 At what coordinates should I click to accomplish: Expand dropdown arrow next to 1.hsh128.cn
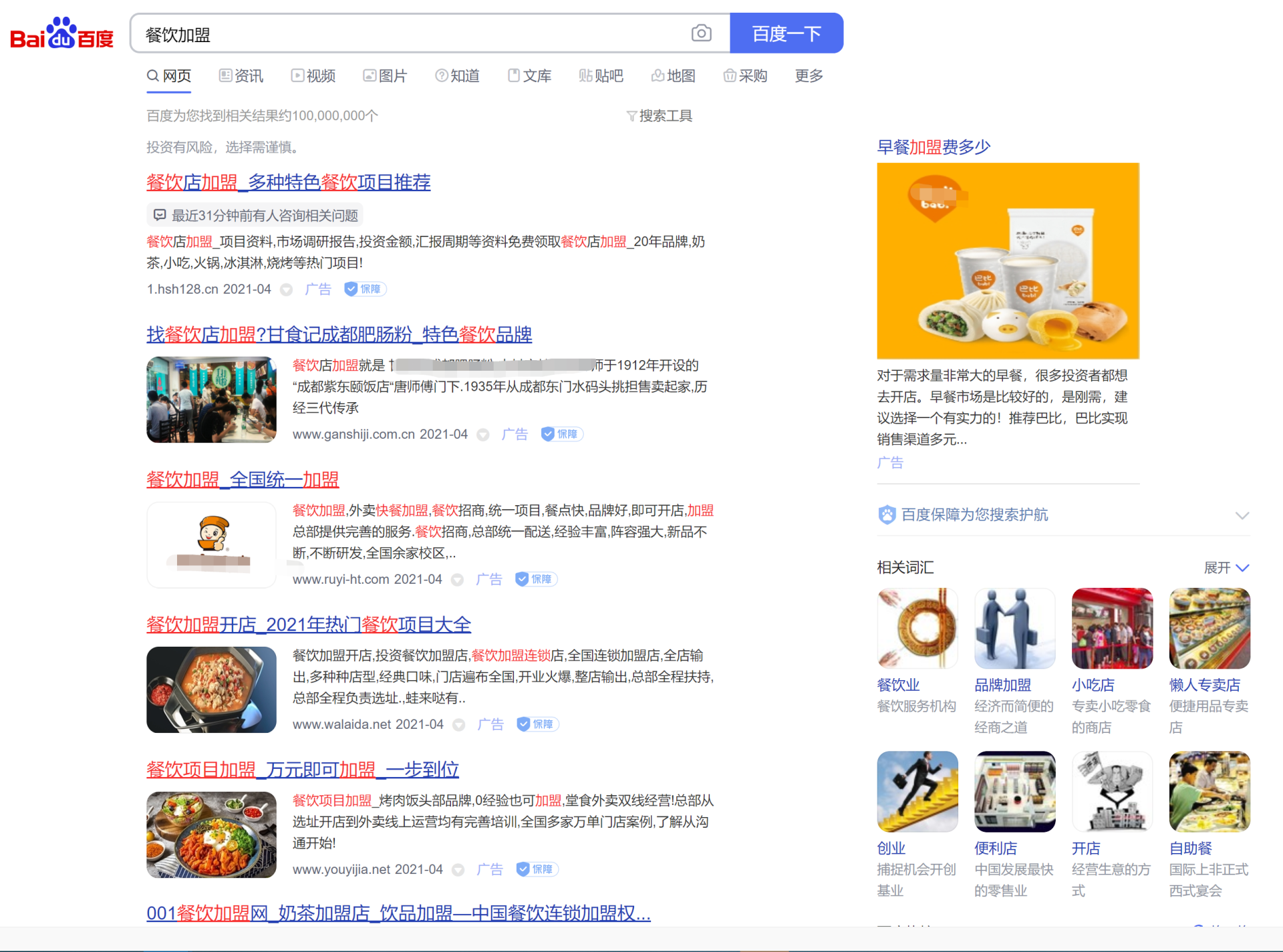[286, 290]
